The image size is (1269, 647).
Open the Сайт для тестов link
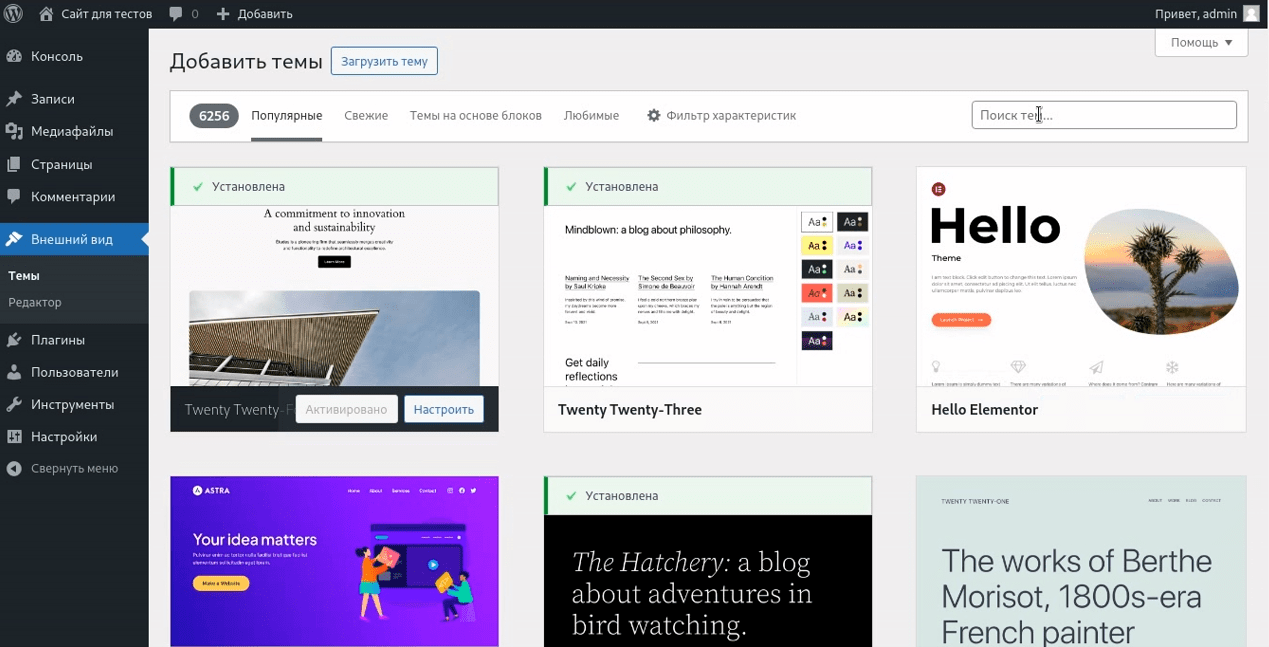(96, 14)
